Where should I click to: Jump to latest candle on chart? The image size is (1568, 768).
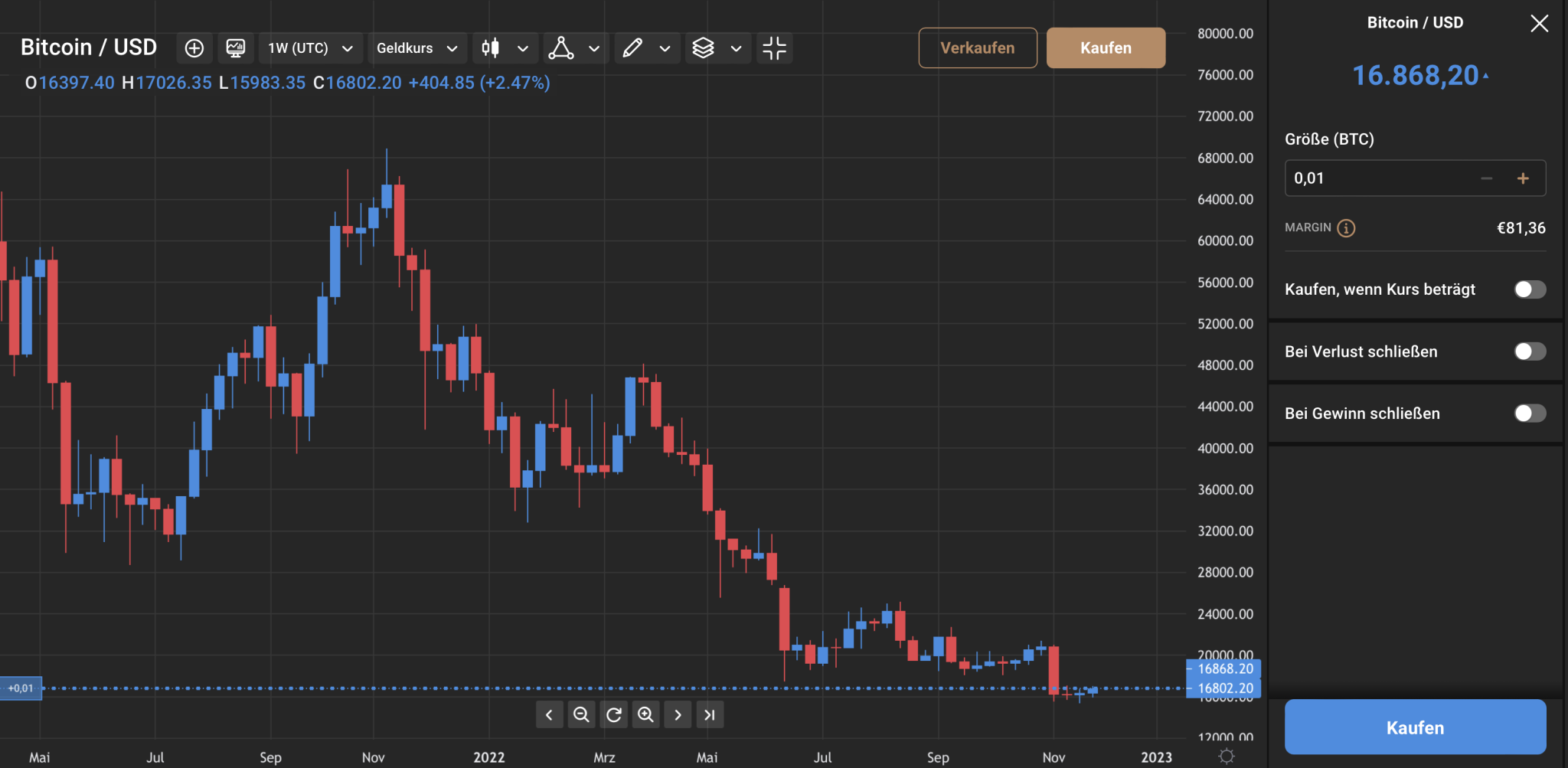click(x=710, y=715)
